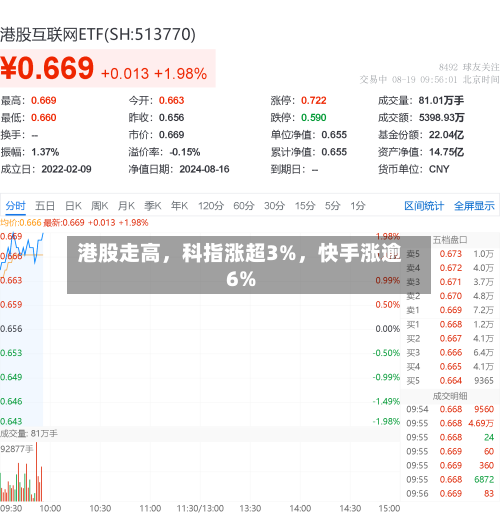The width and height of the screenshot is (500, 531).
Task: Open the 日K chart tab
Action: click(x=73, y=206)
